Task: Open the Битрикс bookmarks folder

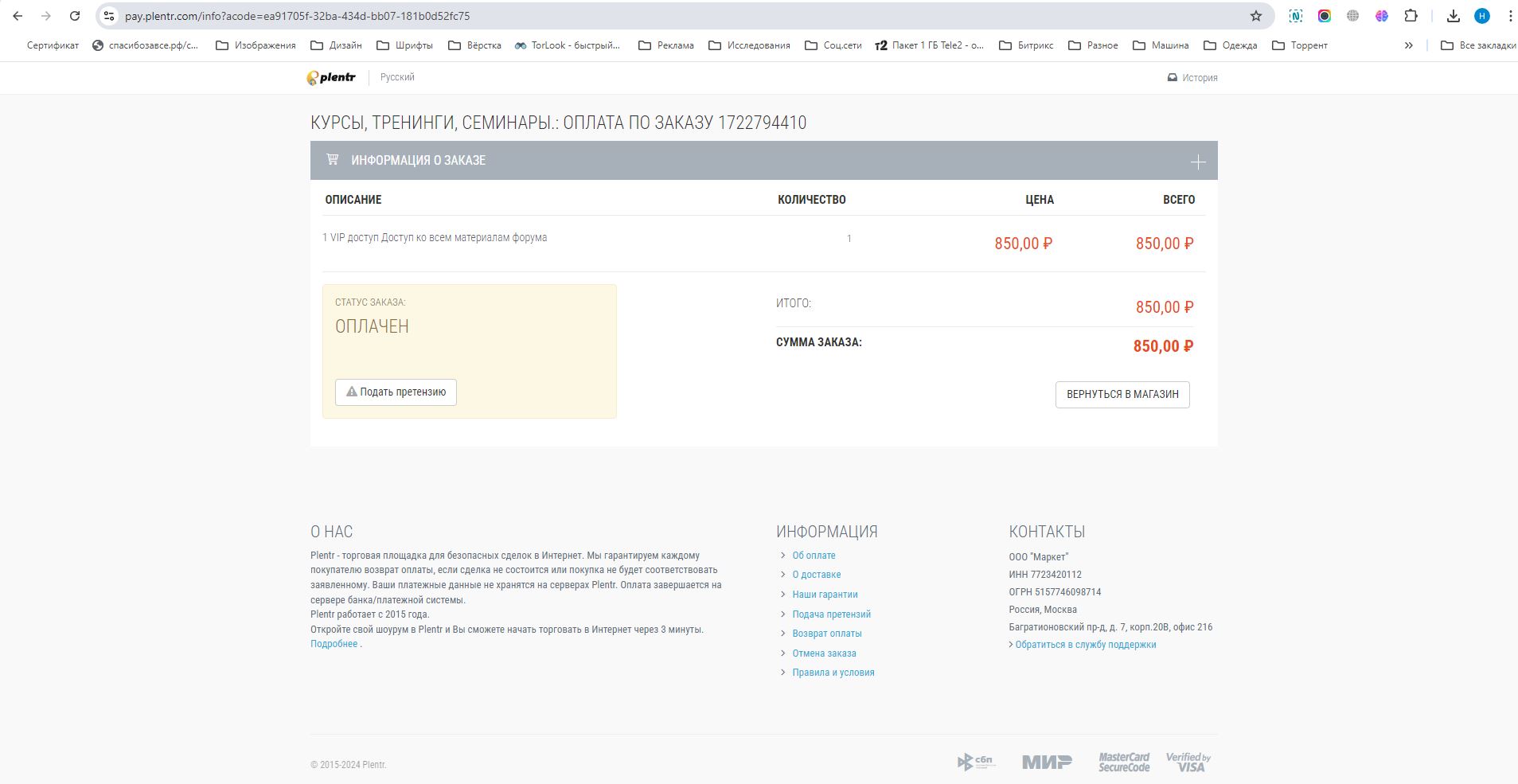Action: (x=1027, y=45)
